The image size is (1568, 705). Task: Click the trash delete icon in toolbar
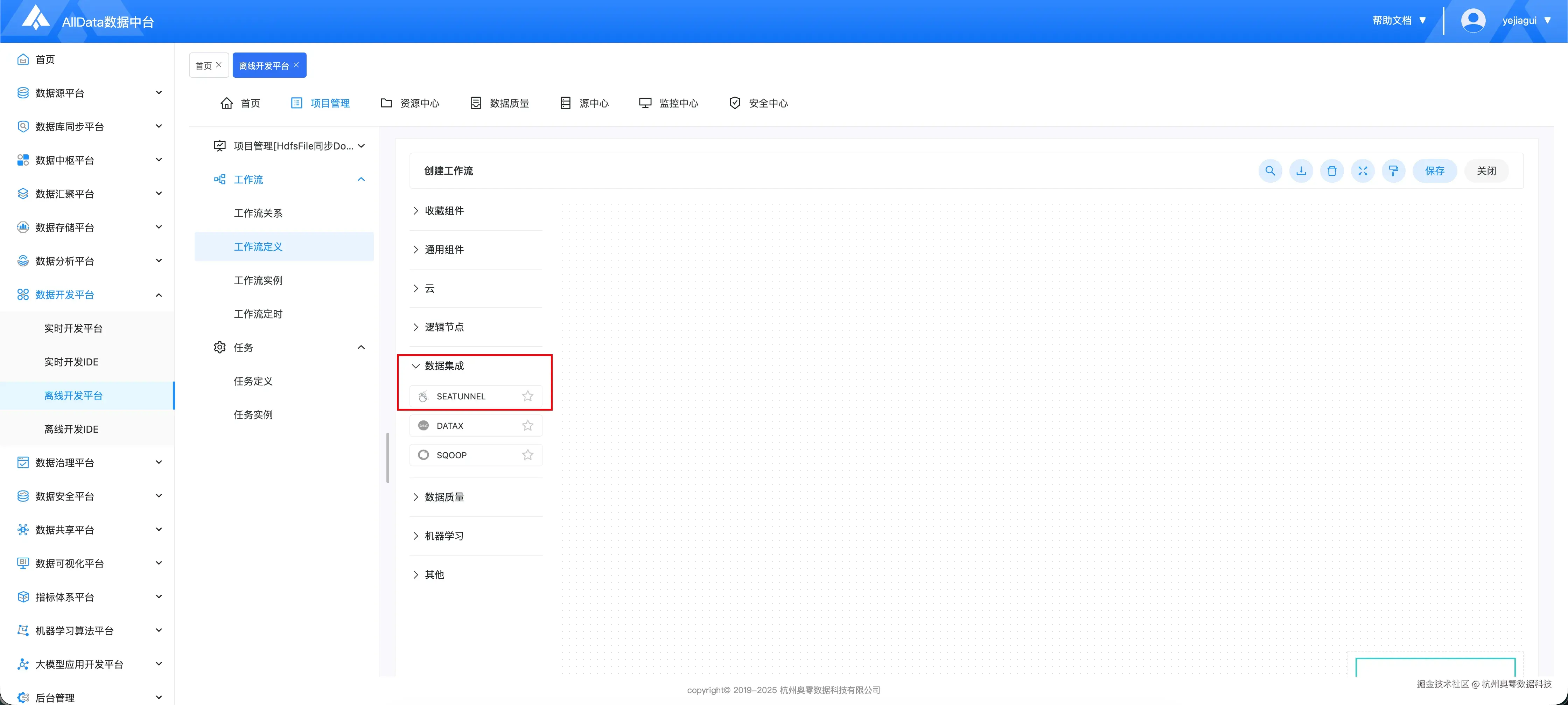[x=1332, y=171]
